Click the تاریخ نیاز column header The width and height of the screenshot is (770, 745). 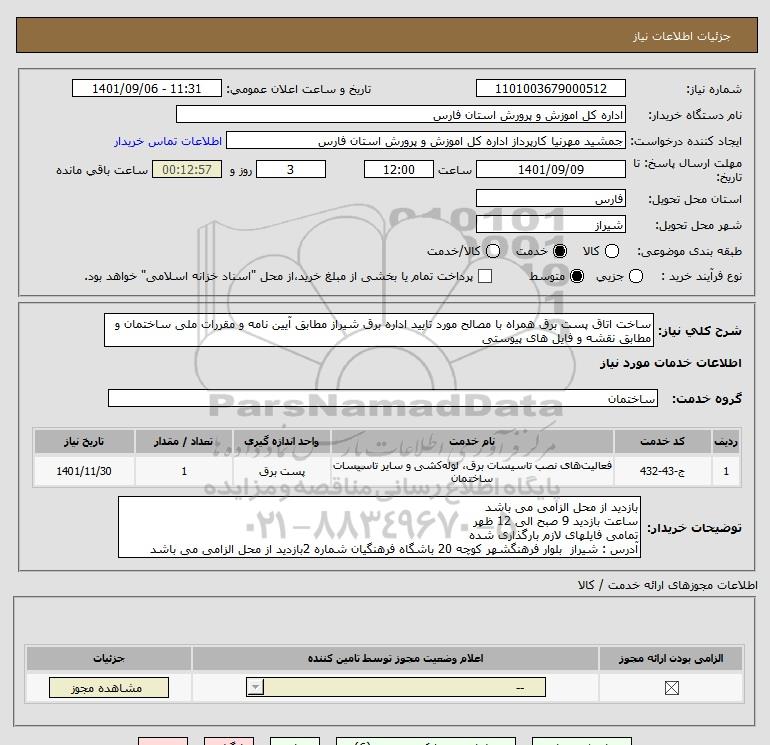[x=84, y=441]
